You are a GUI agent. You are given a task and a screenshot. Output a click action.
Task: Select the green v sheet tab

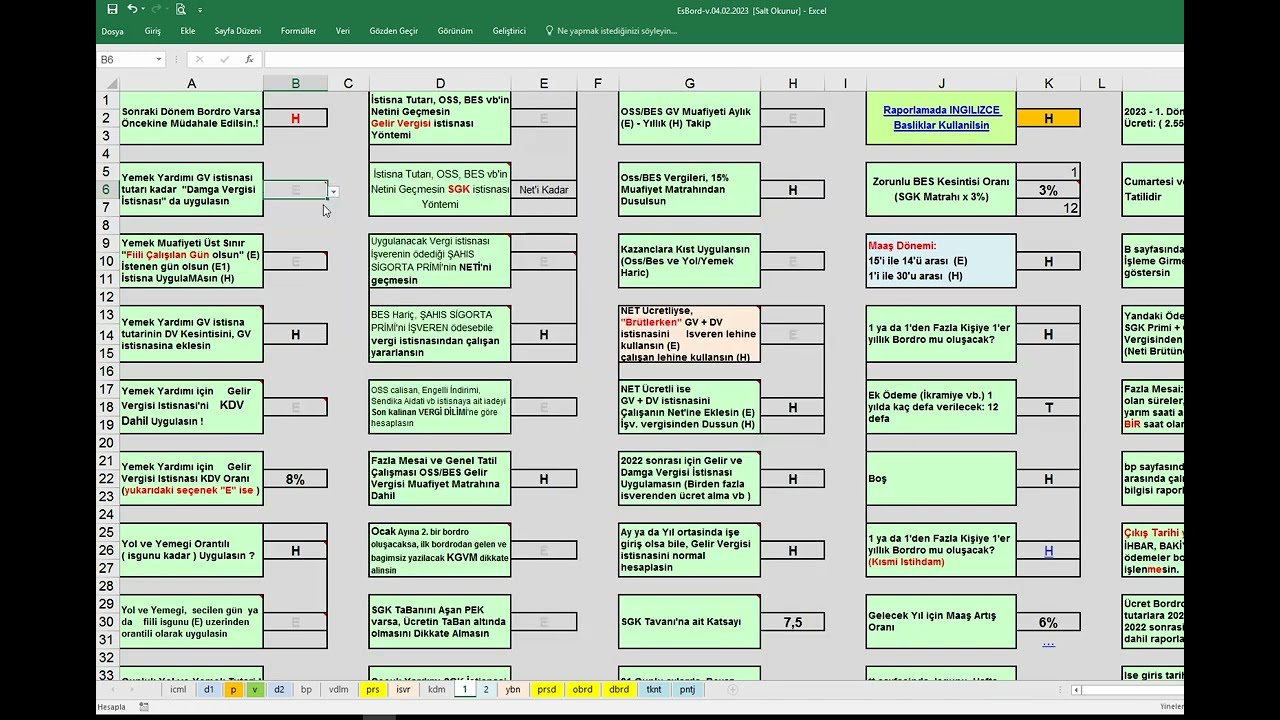coord(255,689)
